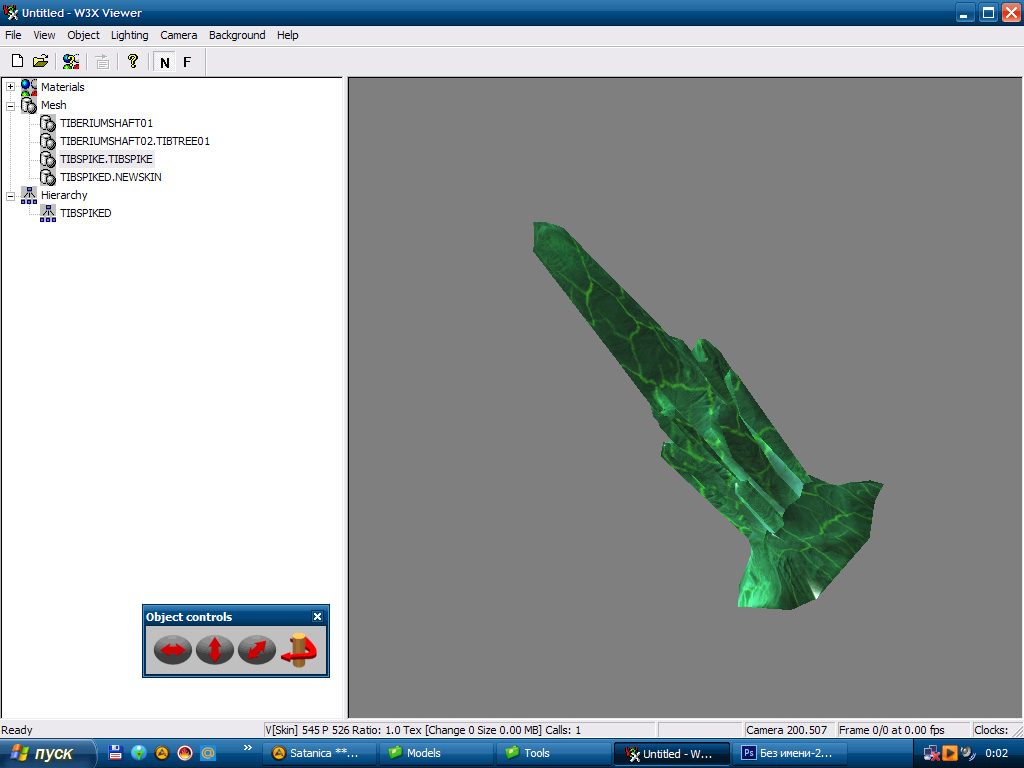Viewport: 1024px width, 768px height.
Task: Click the orange play tray icon
Action: tap(950, 753)
